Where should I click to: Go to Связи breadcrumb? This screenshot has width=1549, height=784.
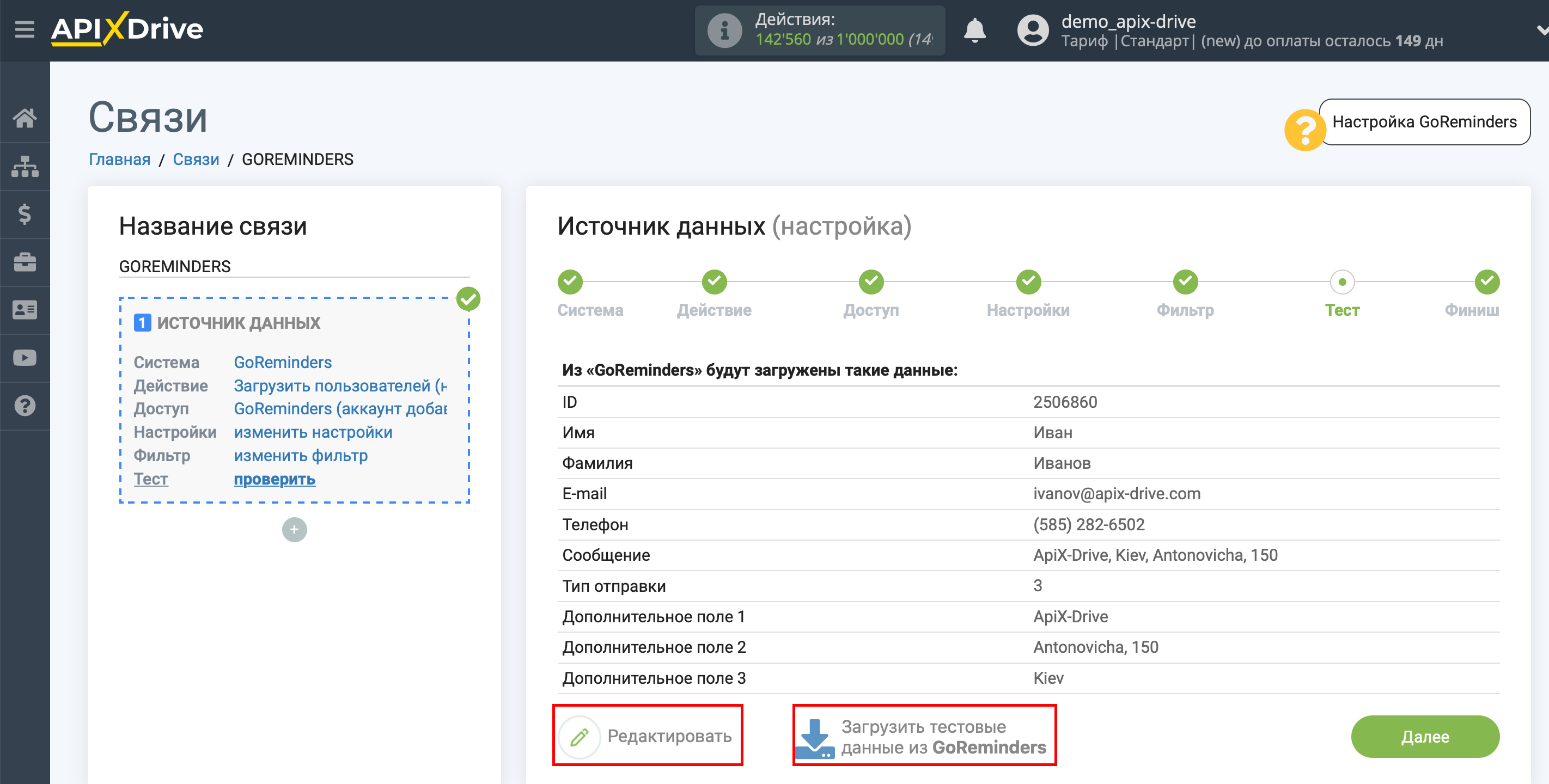(196, 160)
